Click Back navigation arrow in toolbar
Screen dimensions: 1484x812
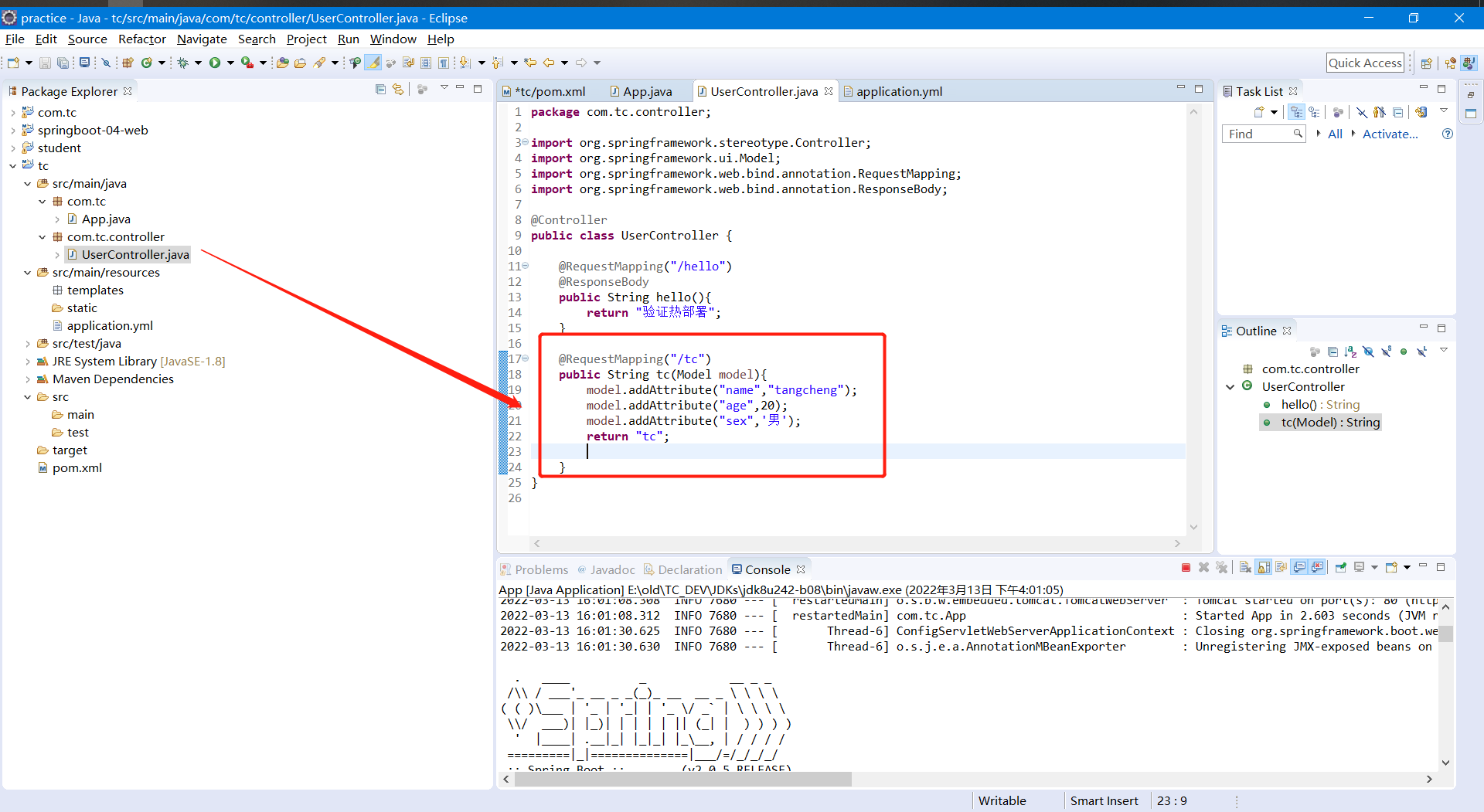coord(549,63)
